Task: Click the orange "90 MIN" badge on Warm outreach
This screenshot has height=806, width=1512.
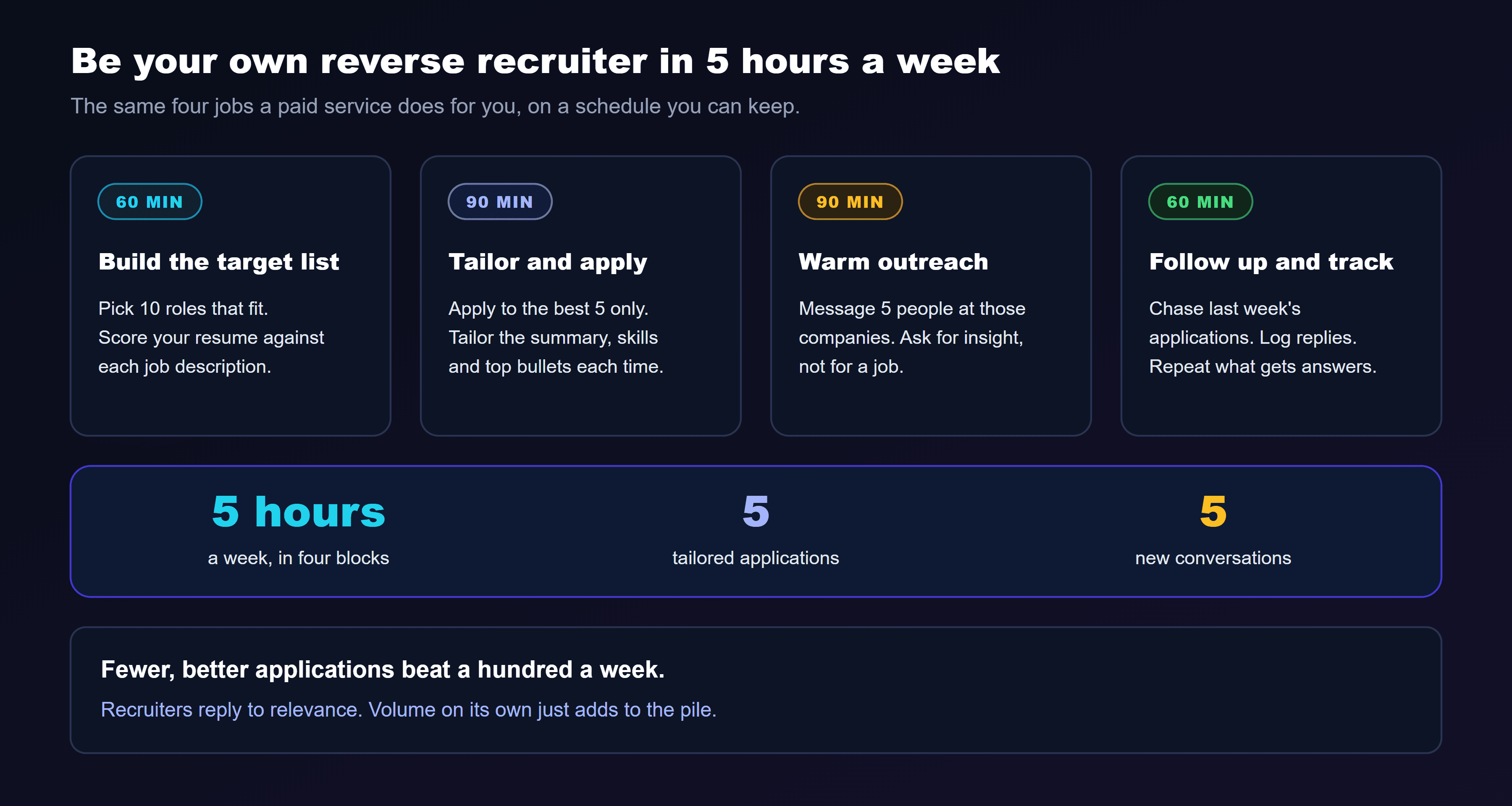Action: [x=850, y=202]
